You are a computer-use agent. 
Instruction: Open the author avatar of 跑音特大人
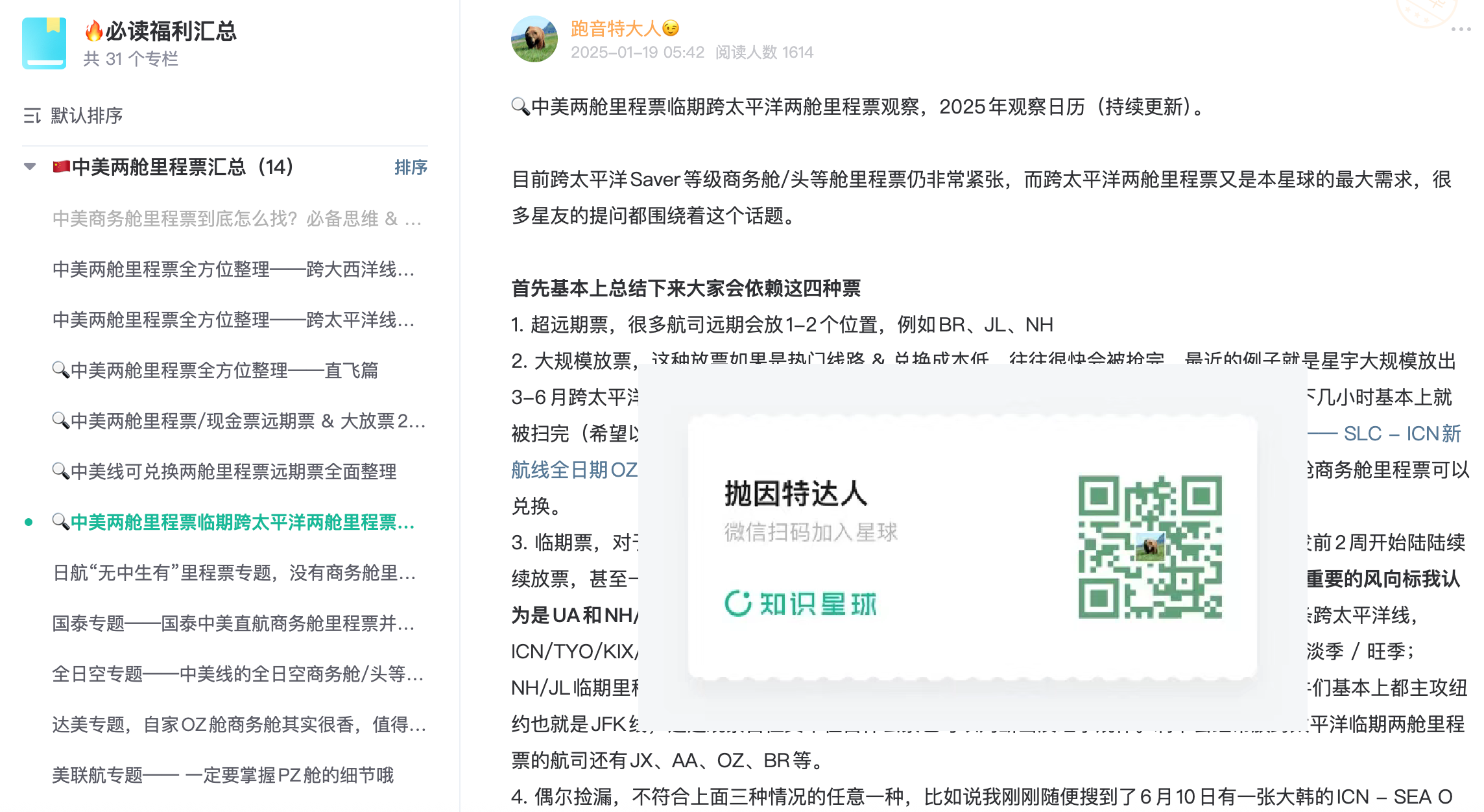tap(535, 38)
